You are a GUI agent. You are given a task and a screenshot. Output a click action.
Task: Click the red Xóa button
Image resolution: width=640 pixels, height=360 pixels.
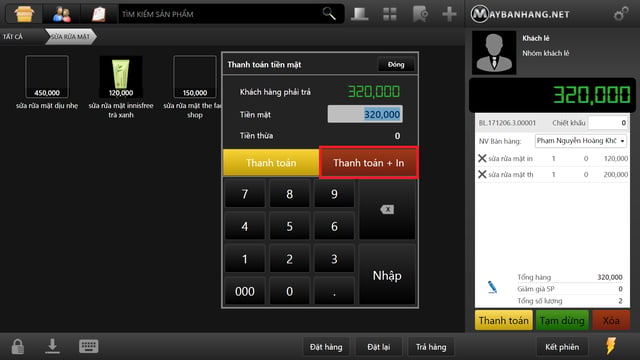tap(611, 320)
